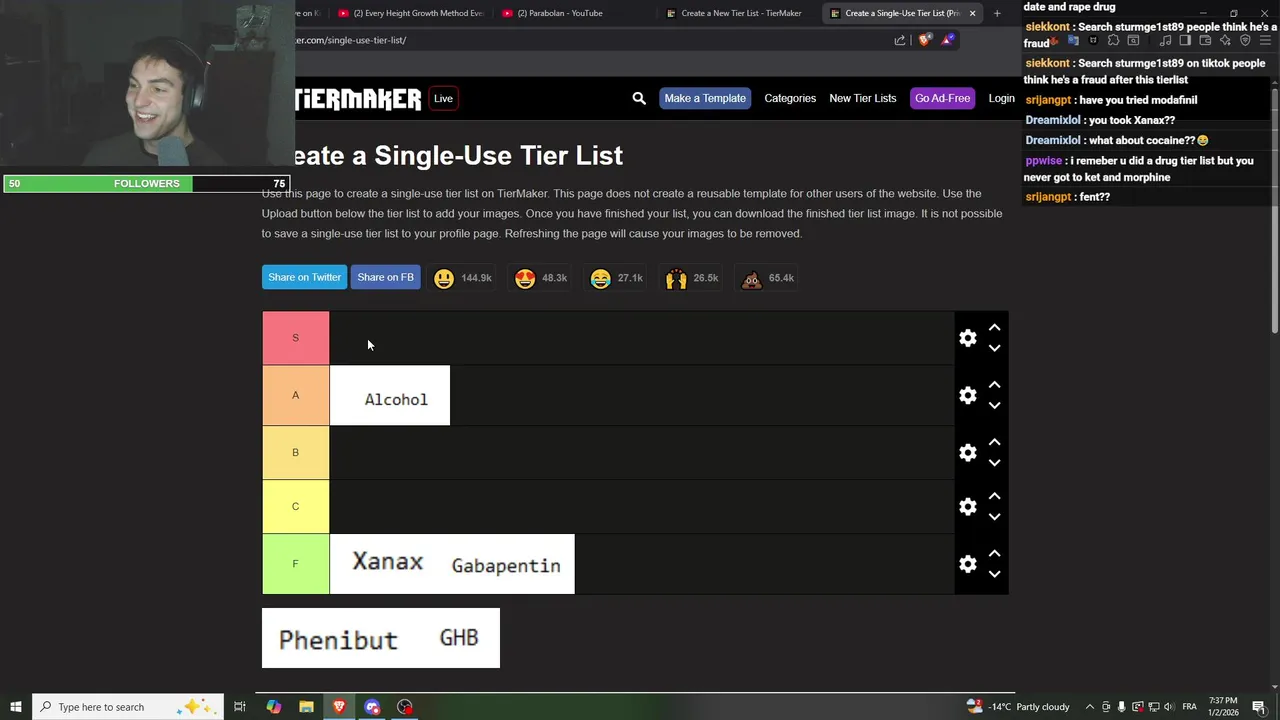
Task: Open Brave Leo AI sparkle icon
Action: (1225, 40)
